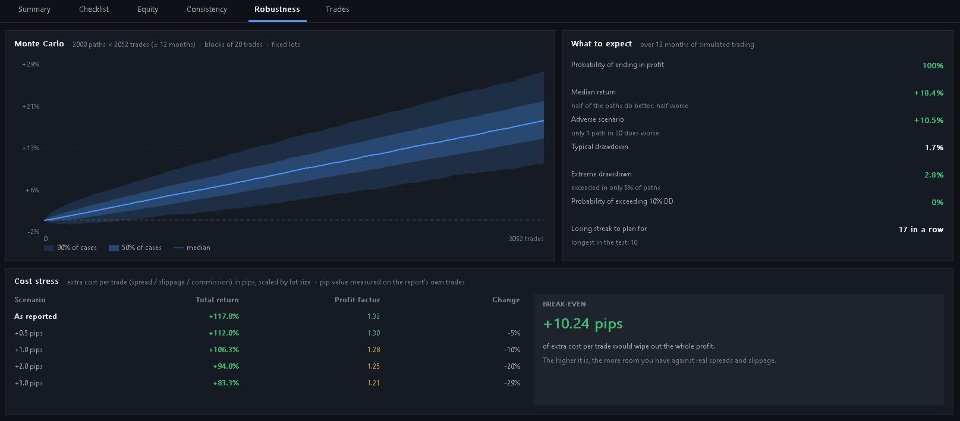Screen dimensions: 960x421
Task: Click the 1.21 profit factor cell
Action: coord(373,382)
